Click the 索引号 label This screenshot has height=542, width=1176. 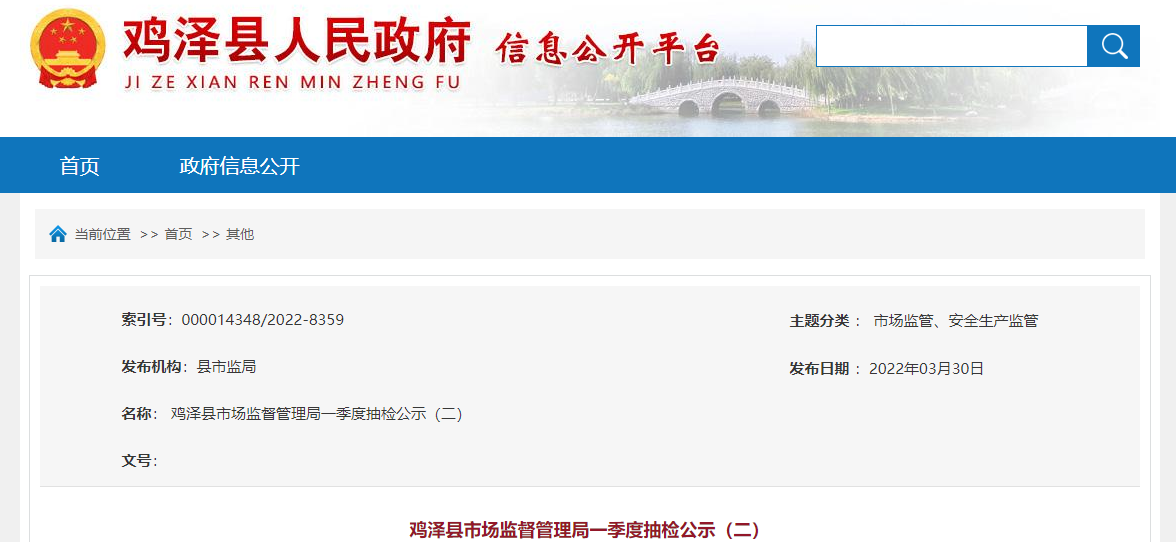tap(144, 320)
